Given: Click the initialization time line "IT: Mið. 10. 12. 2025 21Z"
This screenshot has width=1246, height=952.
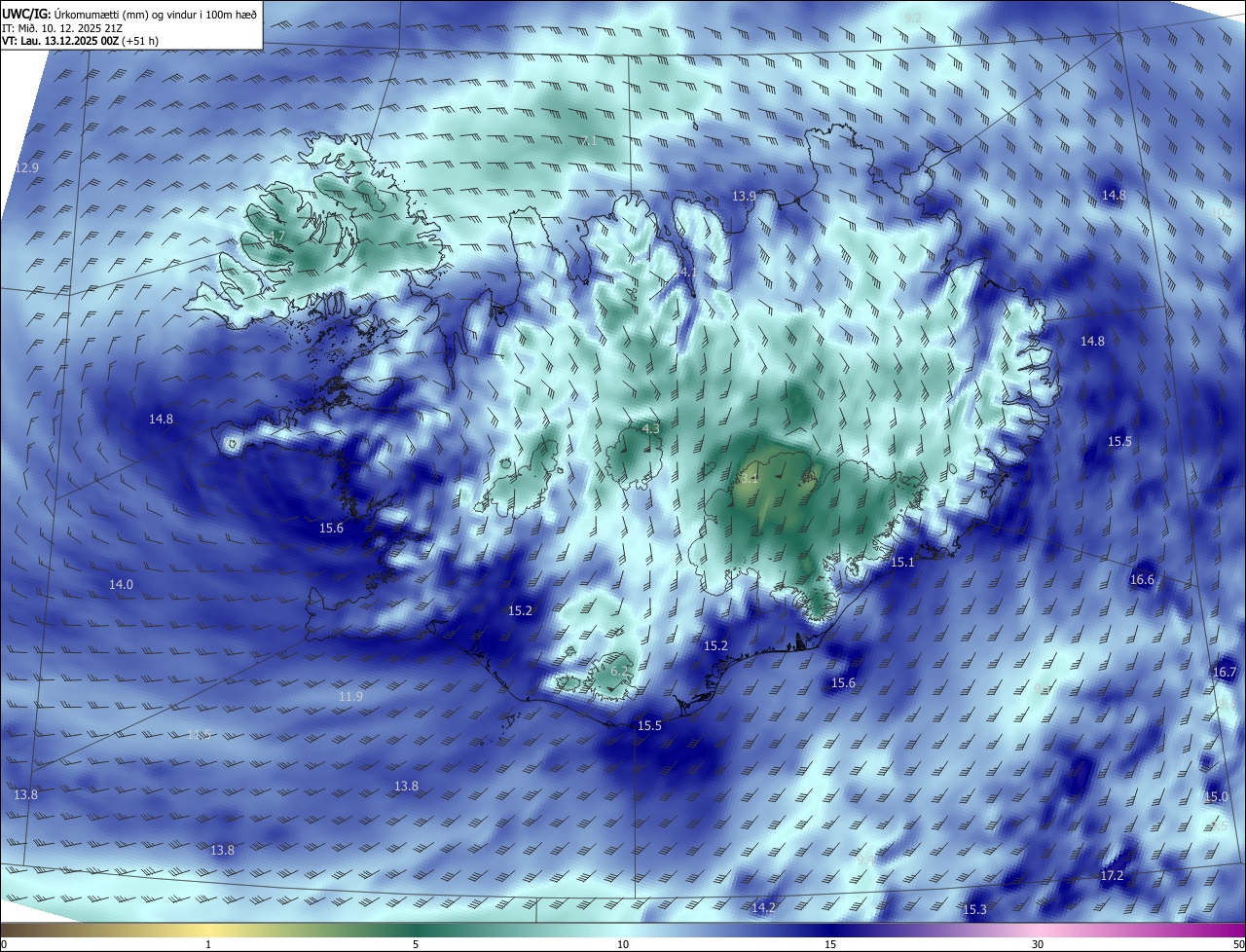Looking at the screenshot, I should point(61,29).
